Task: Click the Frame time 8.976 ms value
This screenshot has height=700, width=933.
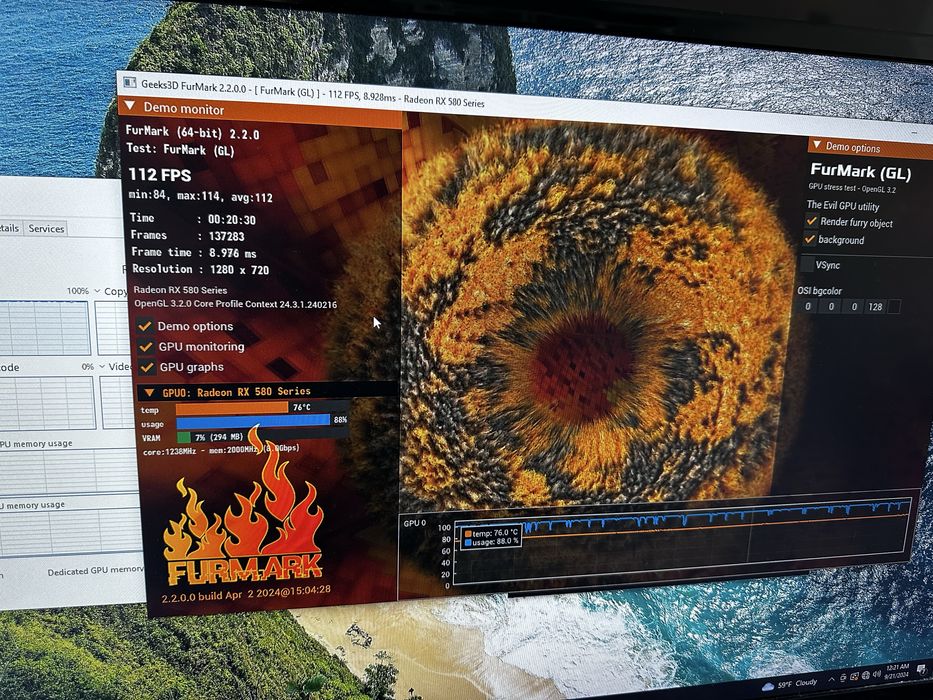Action: point(233,253)
